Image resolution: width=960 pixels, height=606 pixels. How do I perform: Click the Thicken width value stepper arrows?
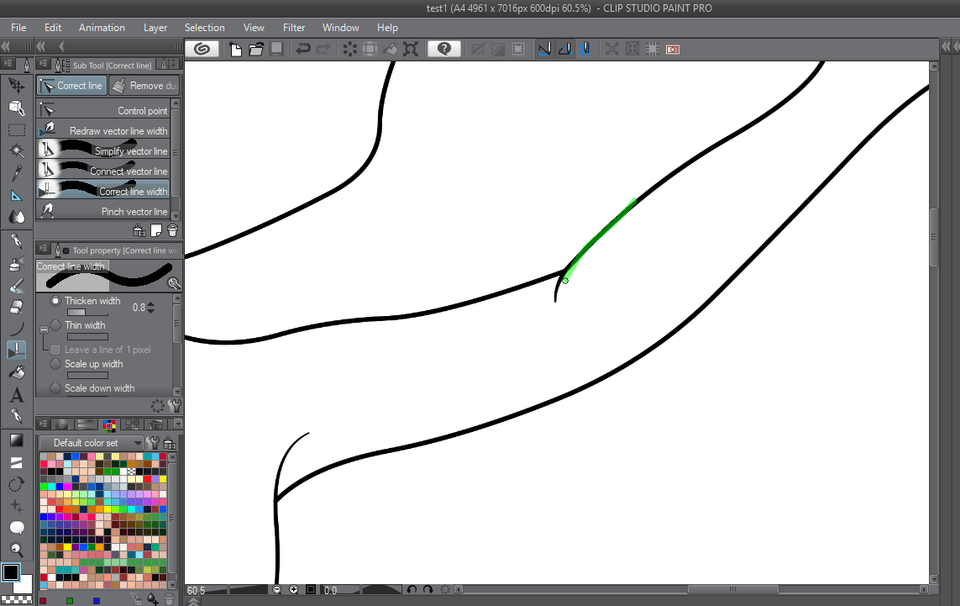151,308
